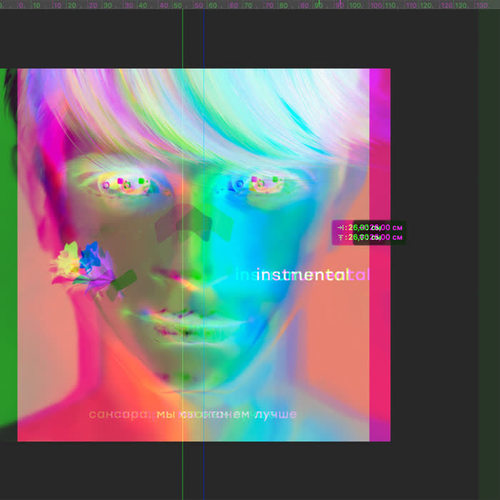The image size is (500, 500).
Task: Click the green strip left of the artwork
Action: [x=8, y=247]
